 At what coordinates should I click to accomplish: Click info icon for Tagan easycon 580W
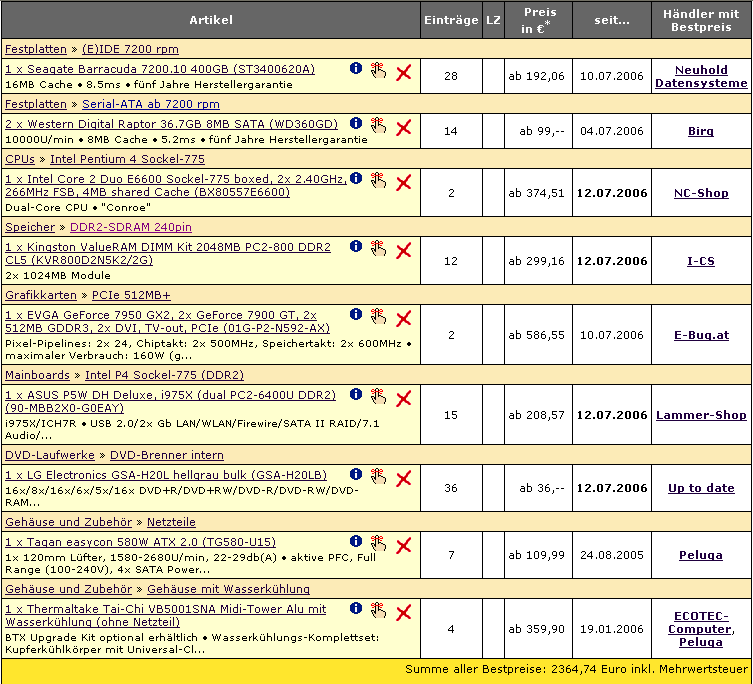point(355,541)
